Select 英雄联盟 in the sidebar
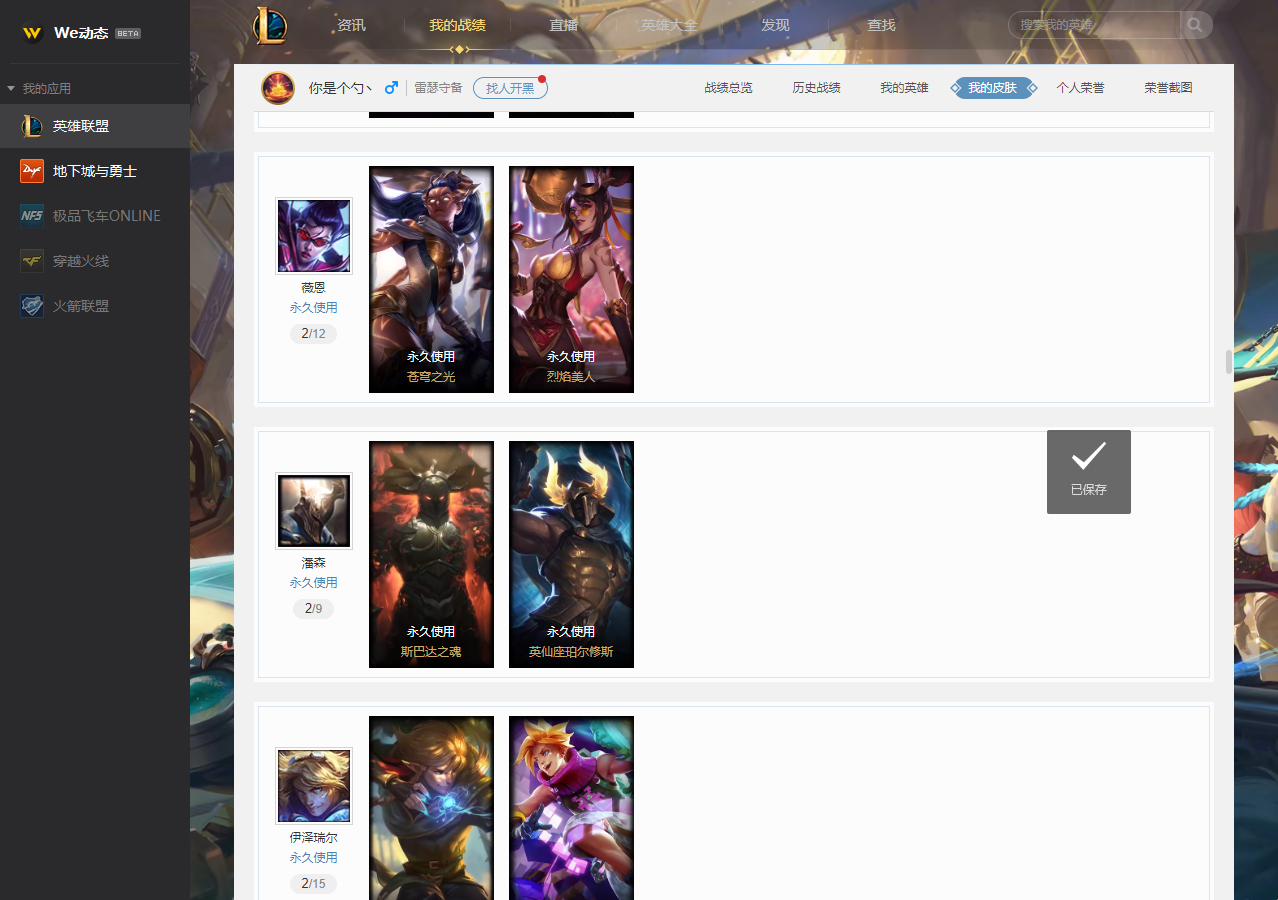Viewport: 1278px width, 900px height. (x=95, y=126)
